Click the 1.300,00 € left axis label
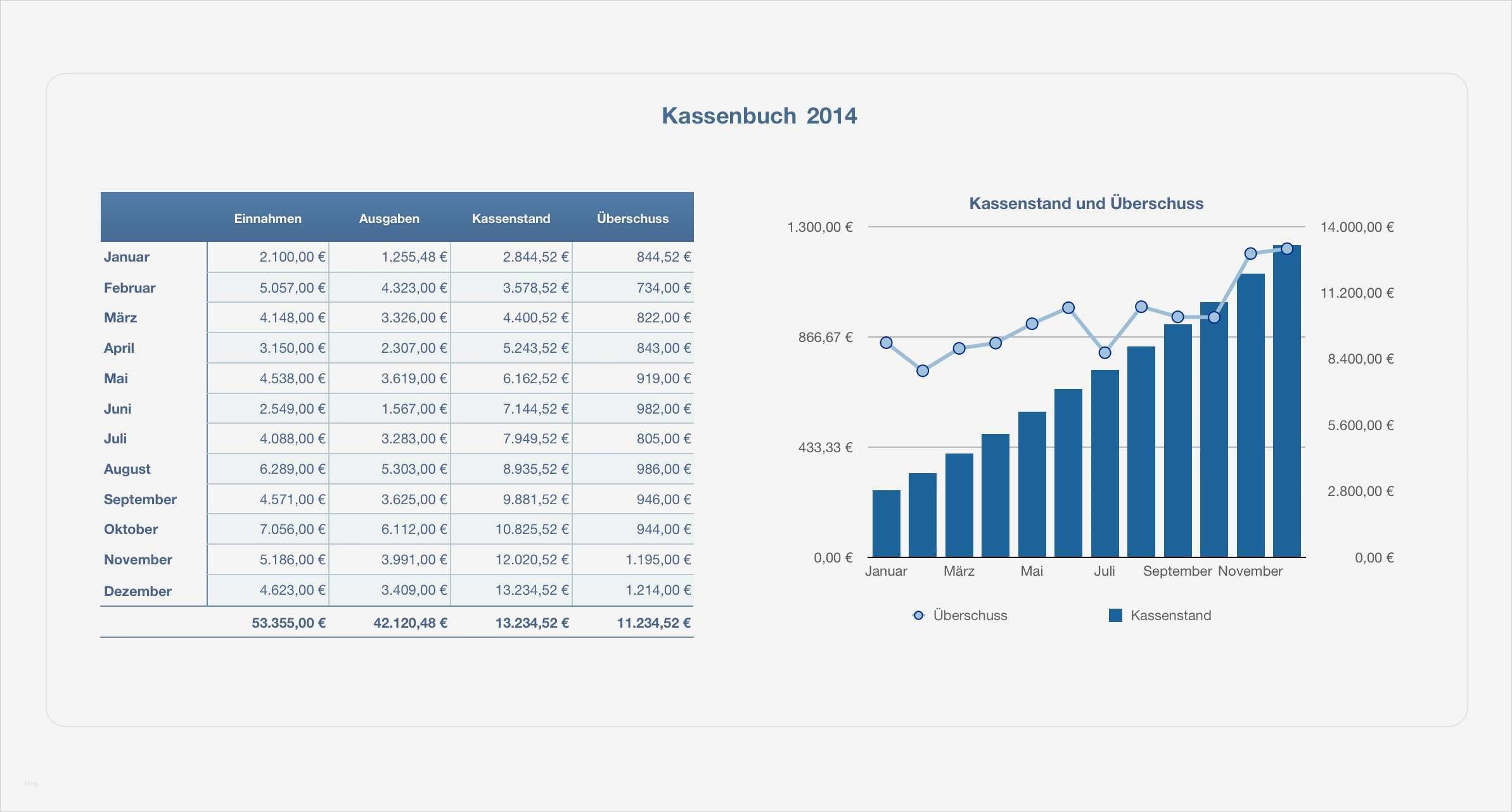Screen dimensions: 1512x812 point(819,227)
